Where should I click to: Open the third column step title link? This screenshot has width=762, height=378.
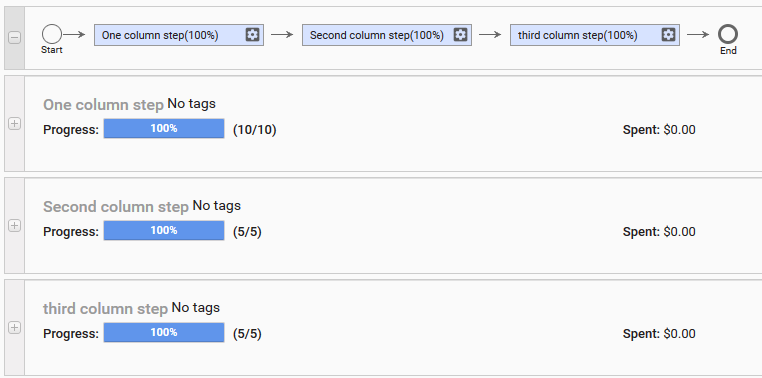tap(105, 309)
